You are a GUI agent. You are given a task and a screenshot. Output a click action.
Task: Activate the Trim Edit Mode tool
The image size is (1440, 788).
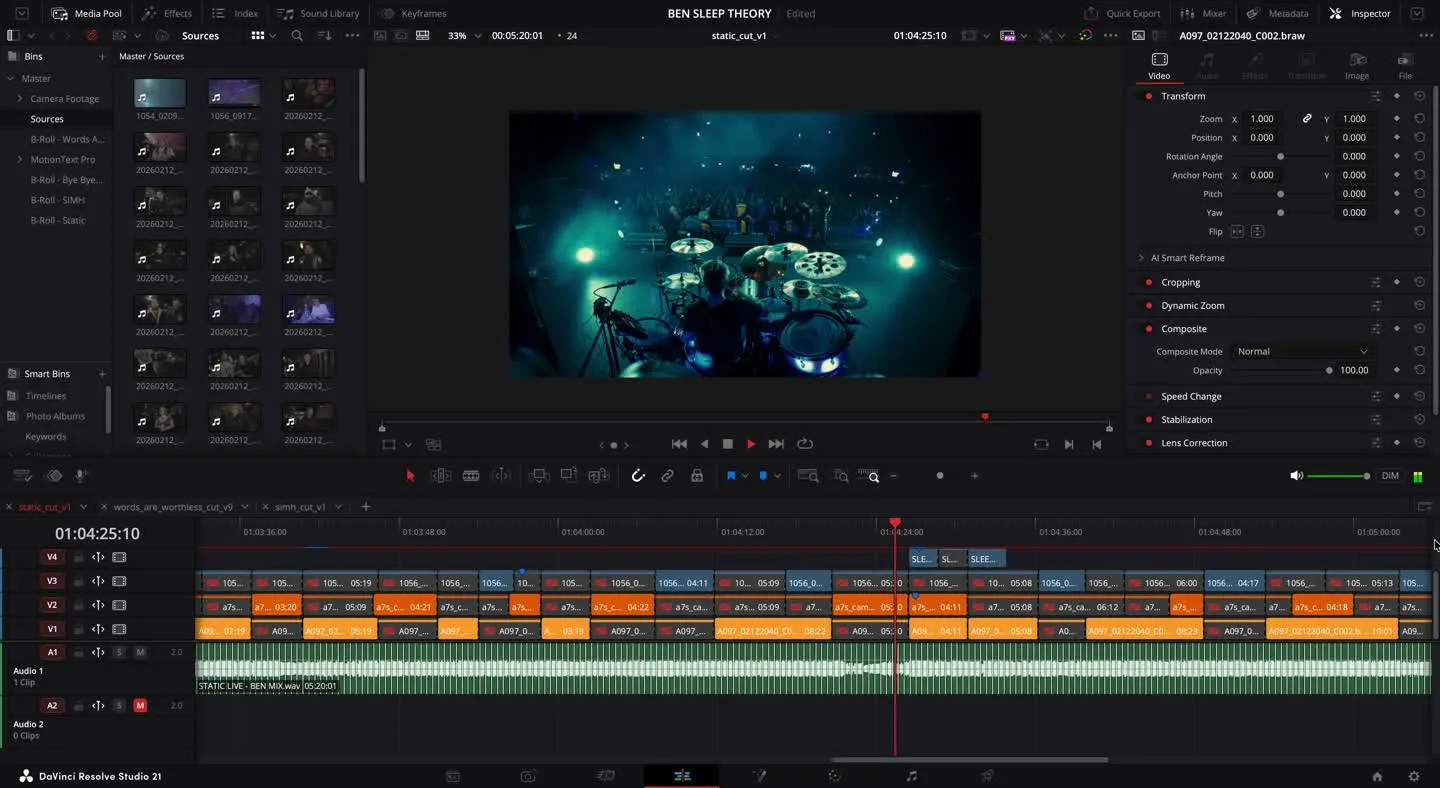[441, 476]
